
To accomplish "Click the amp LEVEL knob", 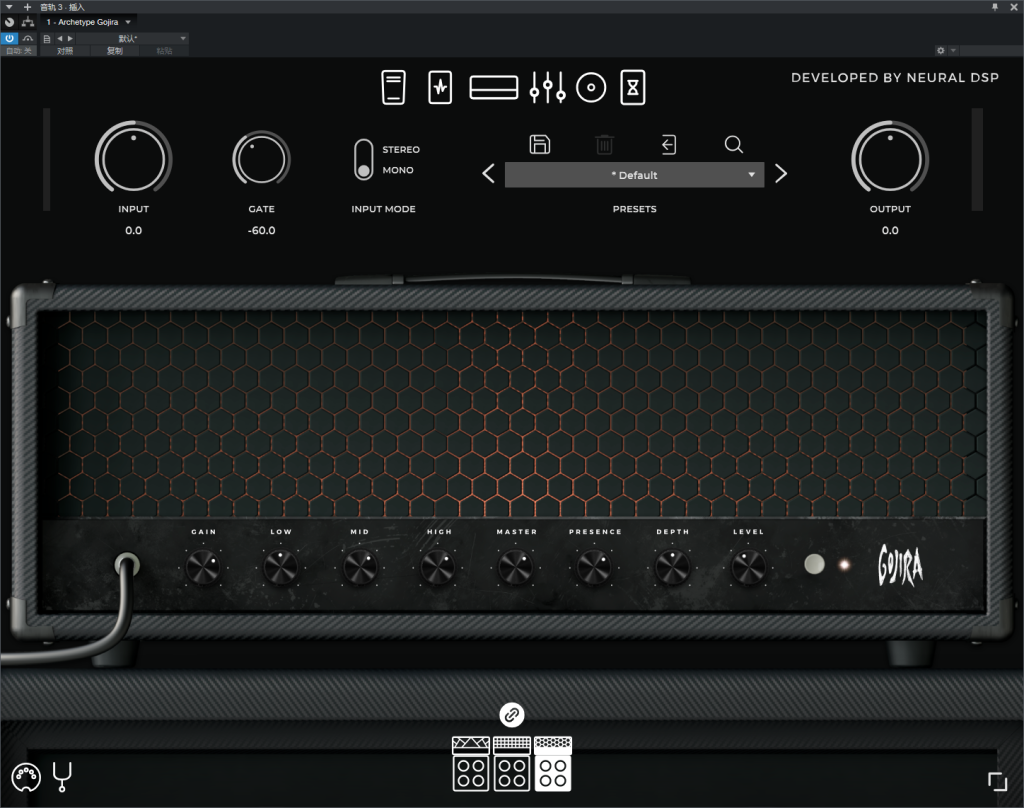I will coord(748,566).
